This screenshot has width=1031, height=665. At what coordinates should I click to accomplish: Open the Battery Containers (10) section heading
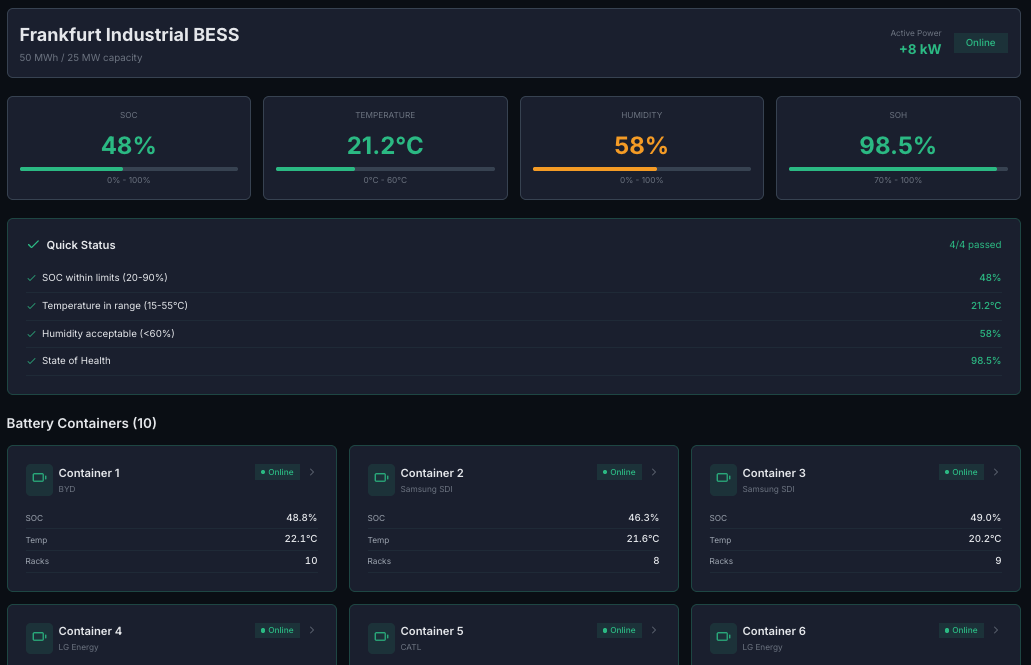[x=81, y=423]
